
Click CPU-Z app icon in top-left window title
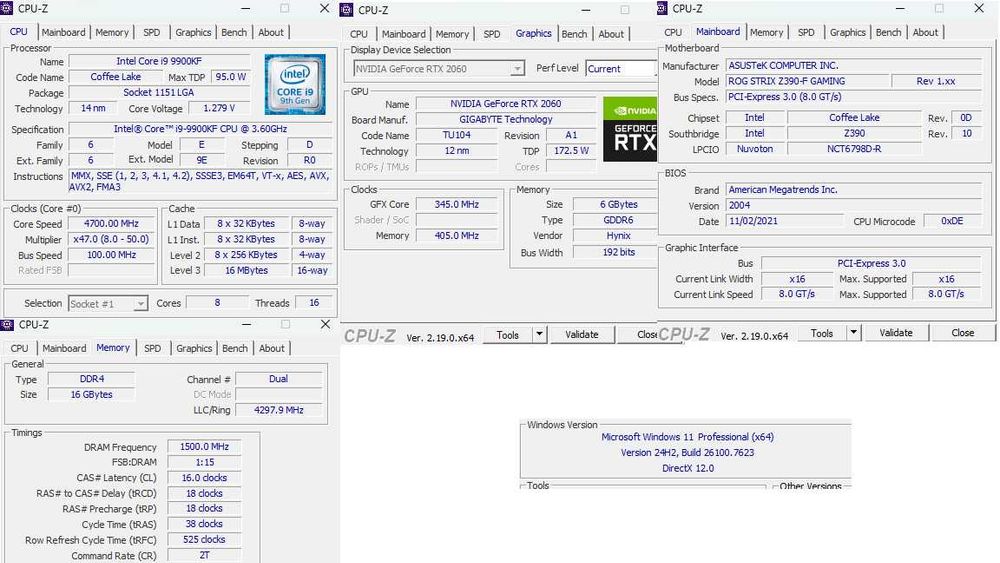point(7,8)
